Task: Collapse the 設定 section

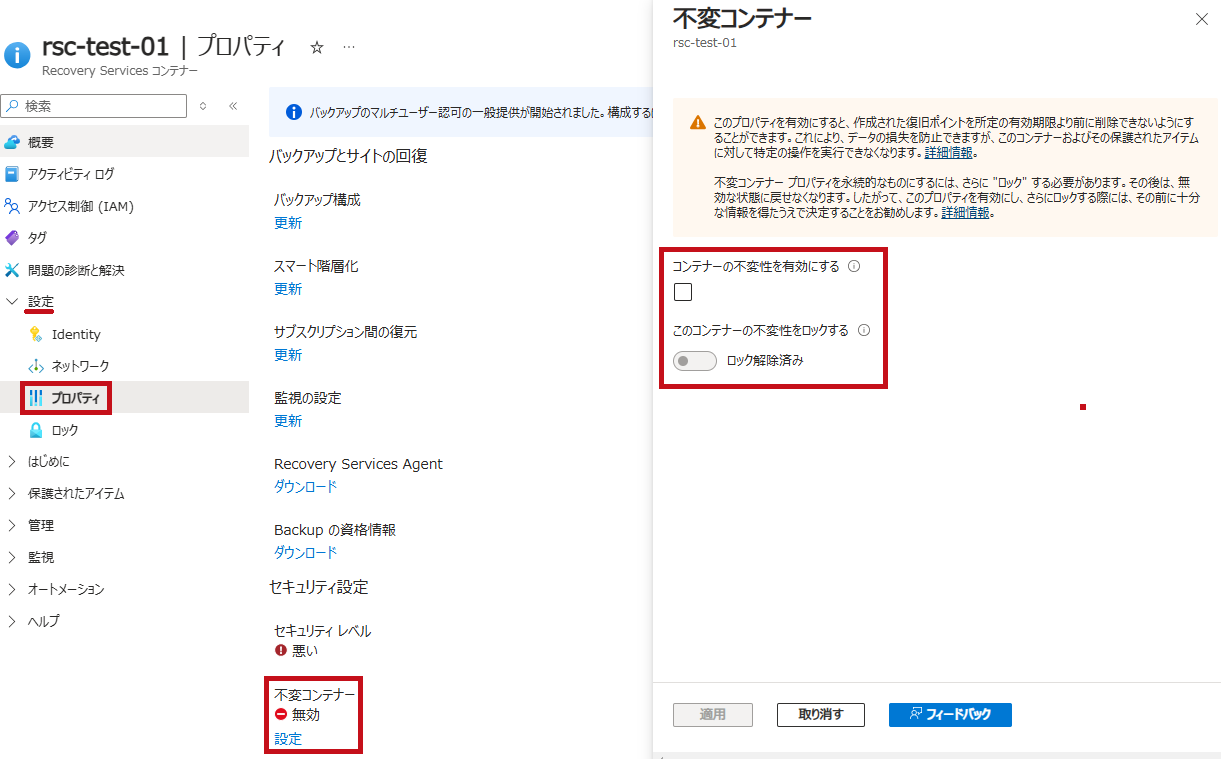Action: [x=12, y=302]
